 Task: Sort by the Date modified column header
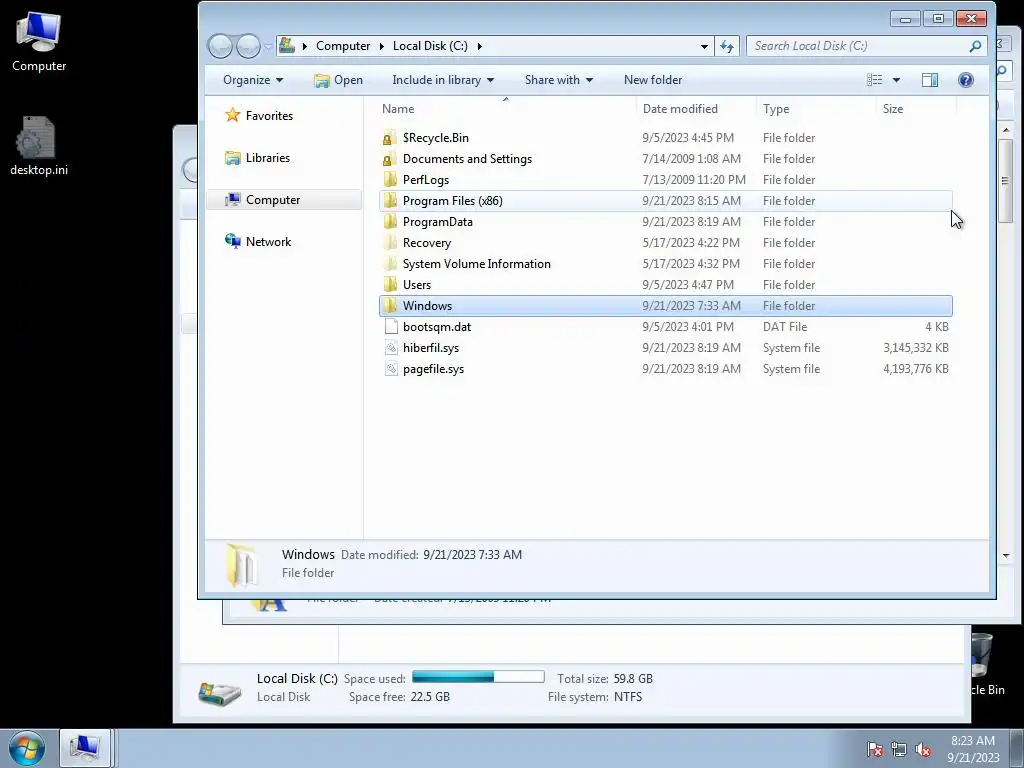click(x=696, y=109)
